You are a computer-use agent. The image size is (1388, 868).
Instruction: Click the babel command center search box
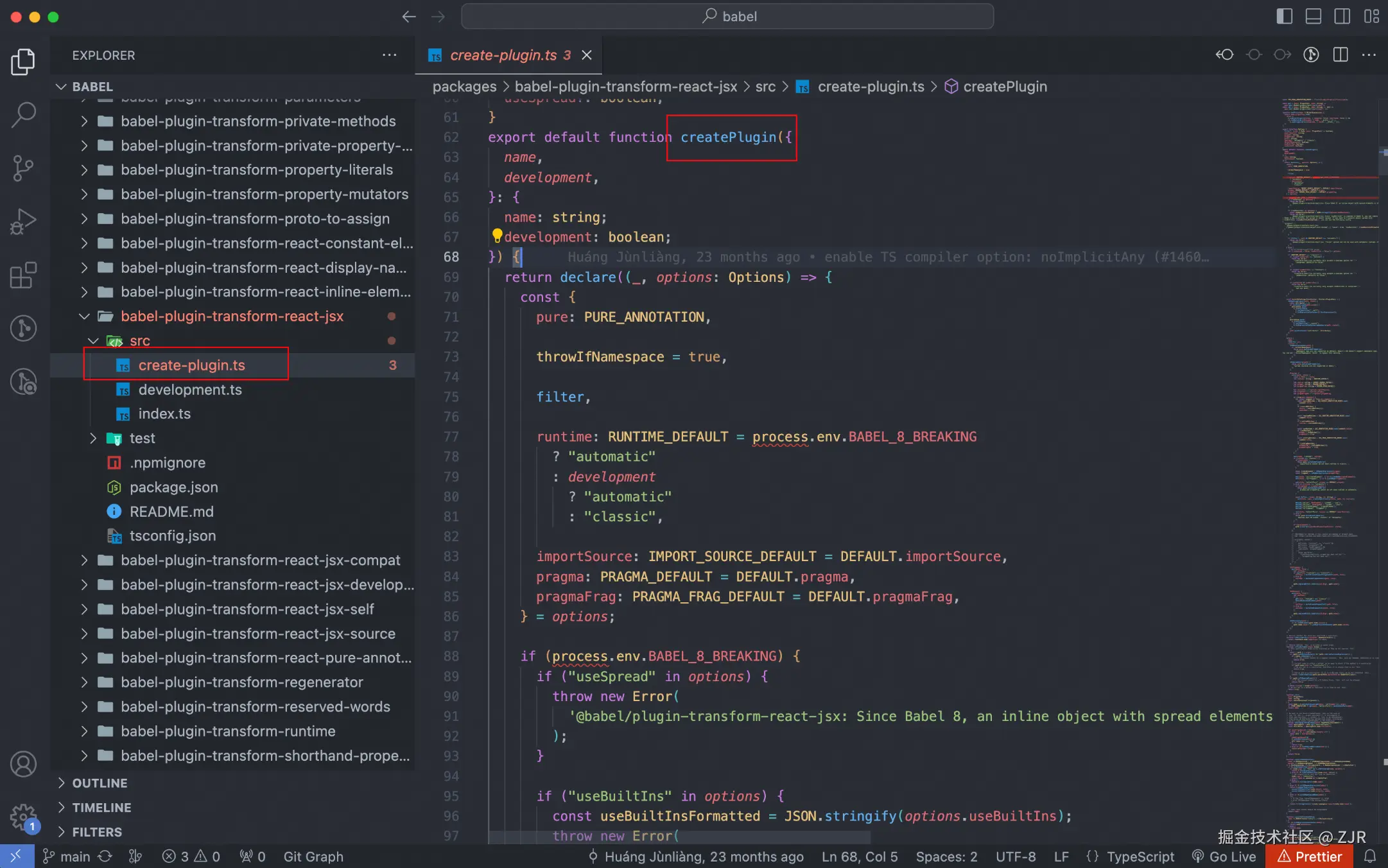pos(727,17)
